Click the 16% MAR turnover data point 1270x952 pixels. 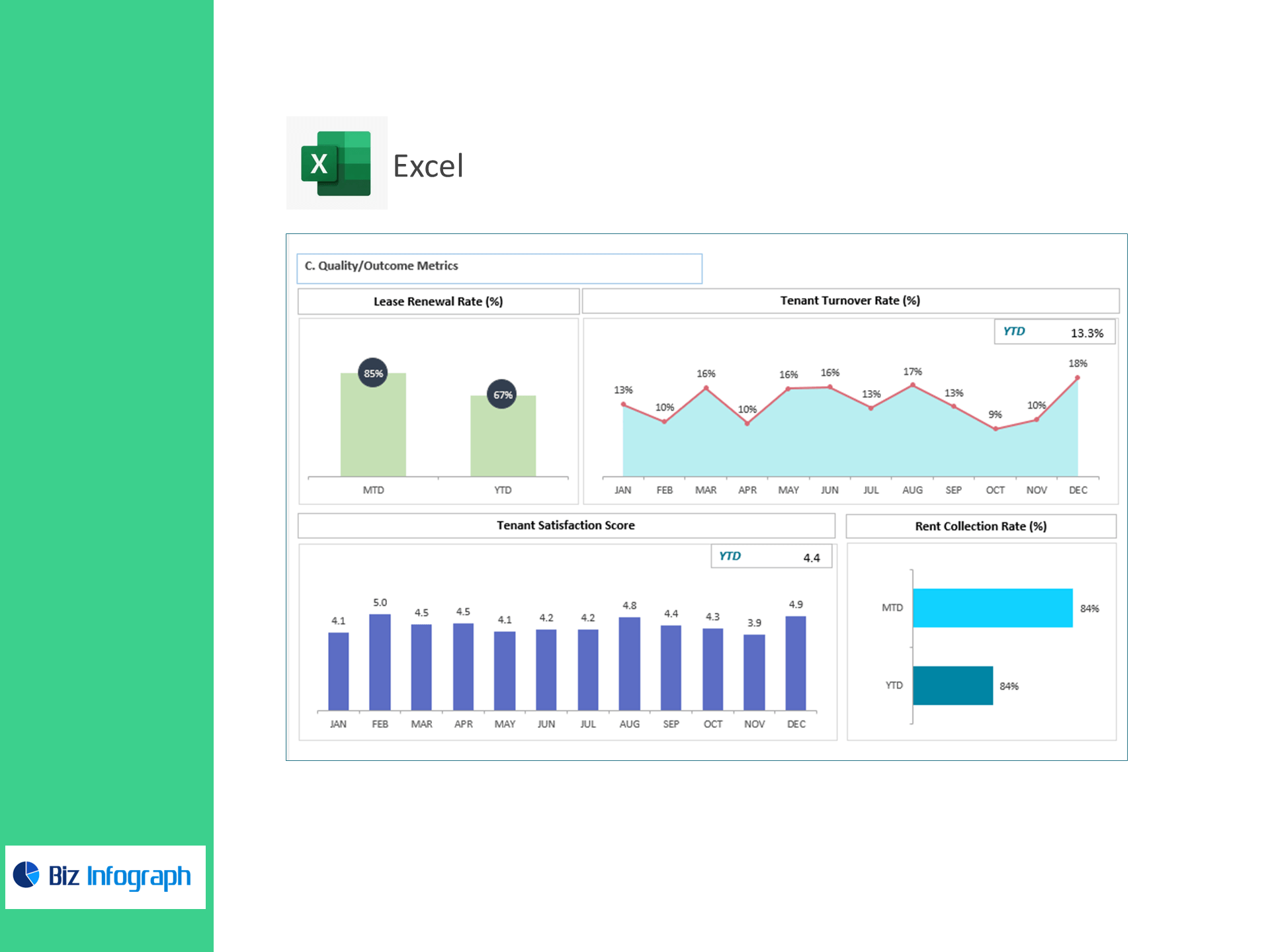tap(706, 388)
